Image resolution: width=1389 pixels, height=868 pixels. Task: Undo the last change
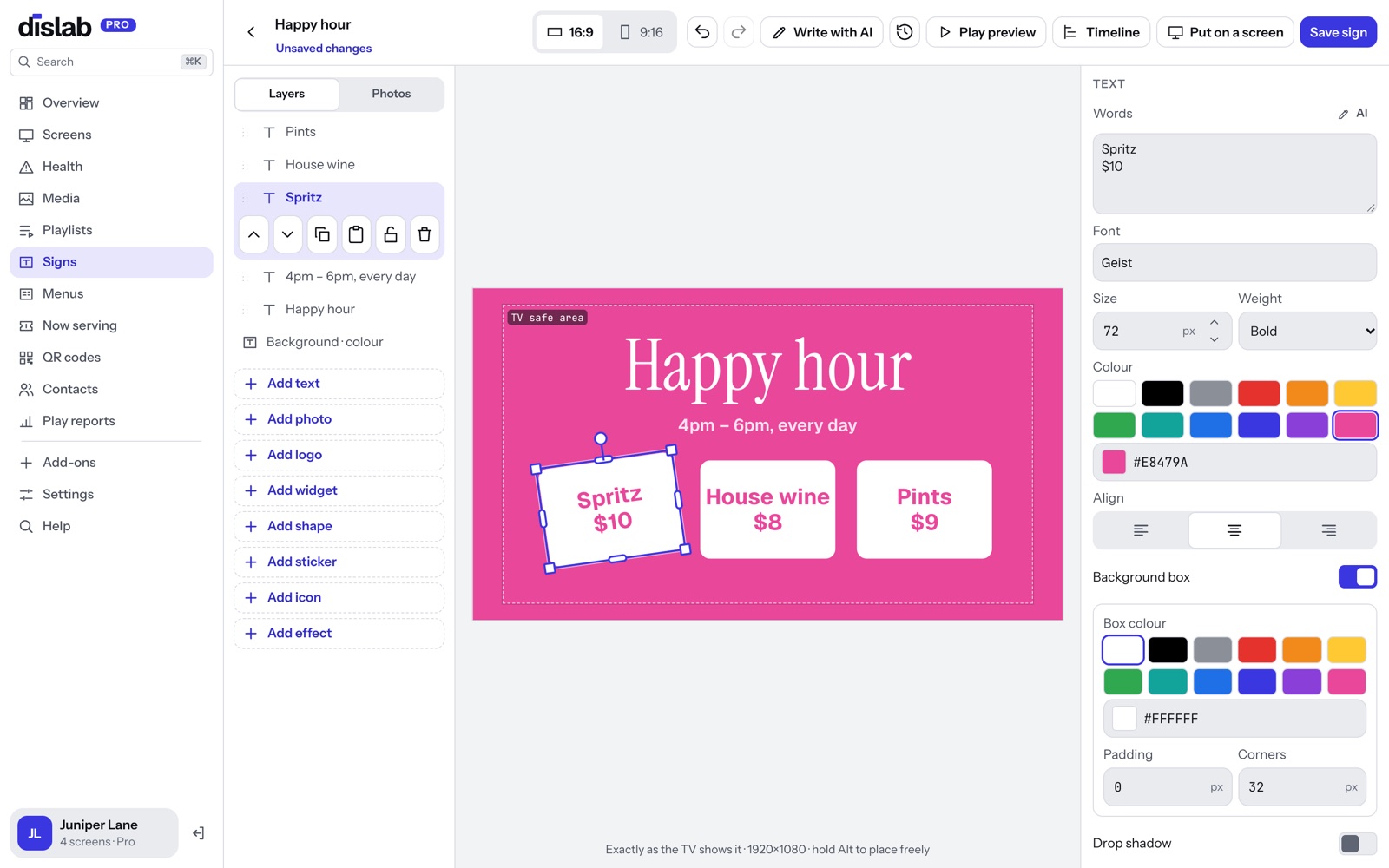tap(702, 32)
